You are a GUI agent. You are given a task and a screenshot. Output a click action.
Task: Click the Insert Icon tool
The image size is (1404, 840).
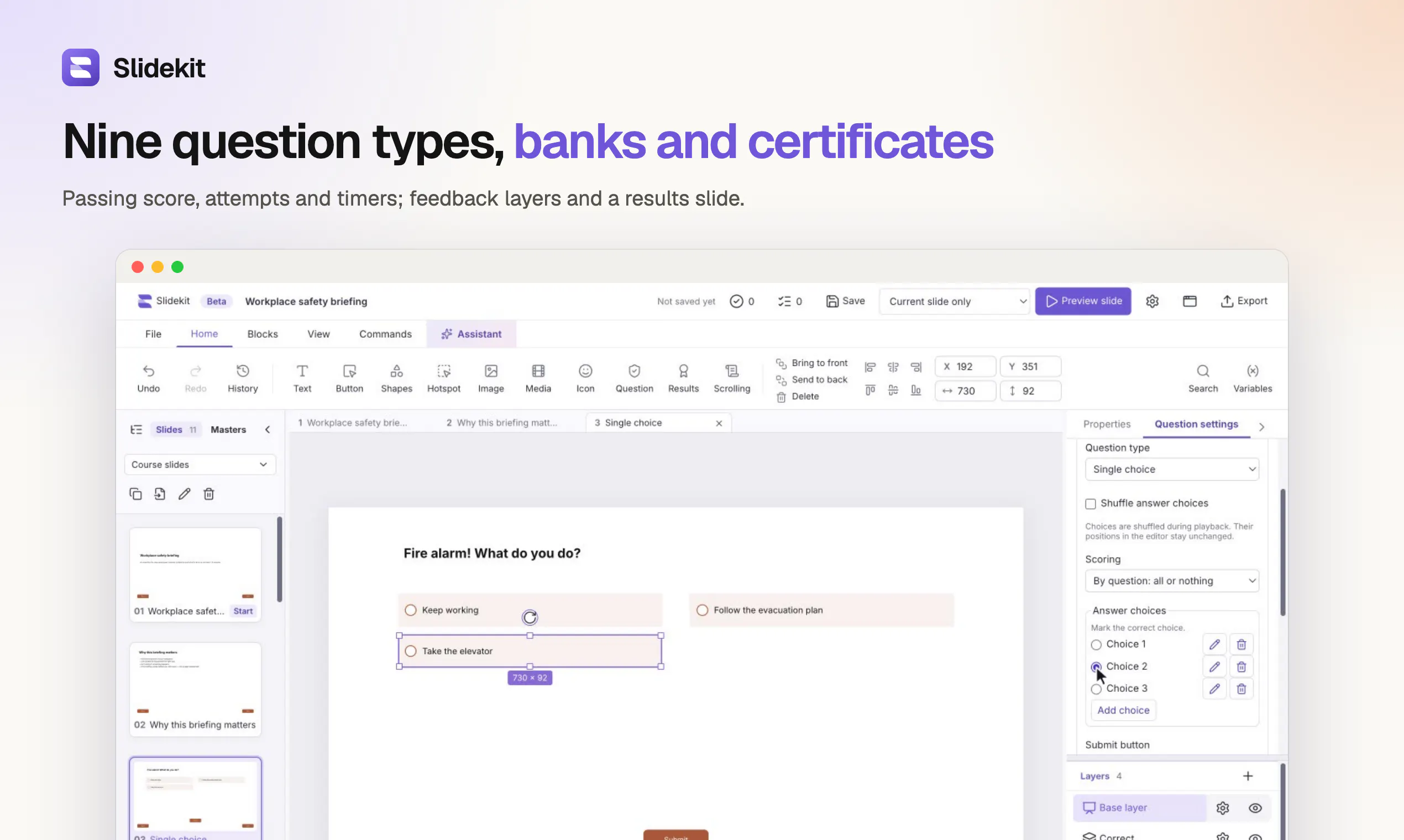(x=585, y=378)
